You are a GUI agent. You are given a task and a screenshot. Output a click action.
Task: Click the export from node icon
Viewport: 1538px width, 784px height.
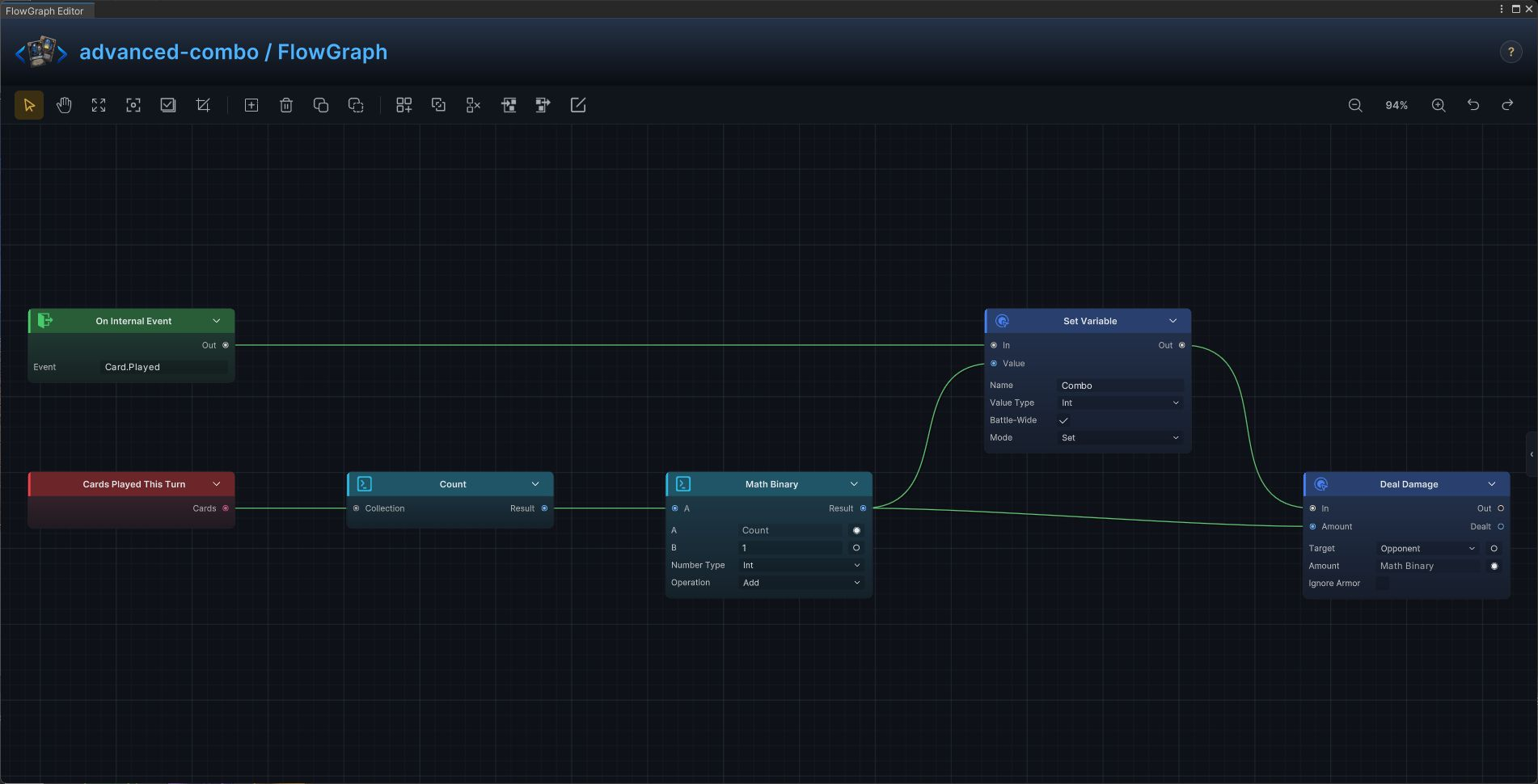coord(543,105)
